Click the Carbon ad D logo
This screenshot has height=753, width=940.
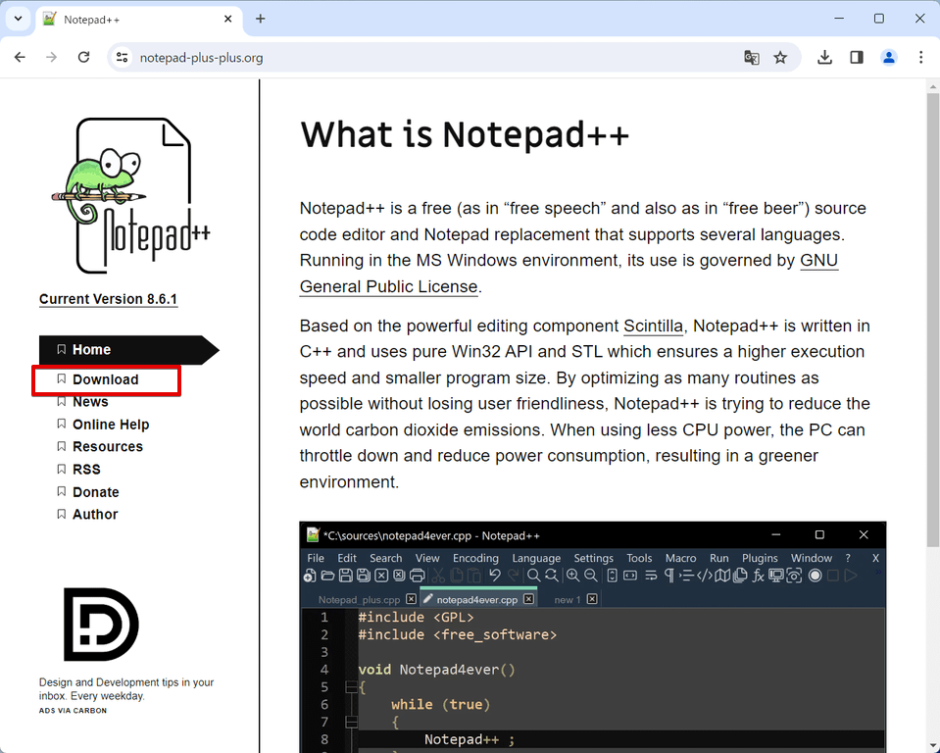101,625
